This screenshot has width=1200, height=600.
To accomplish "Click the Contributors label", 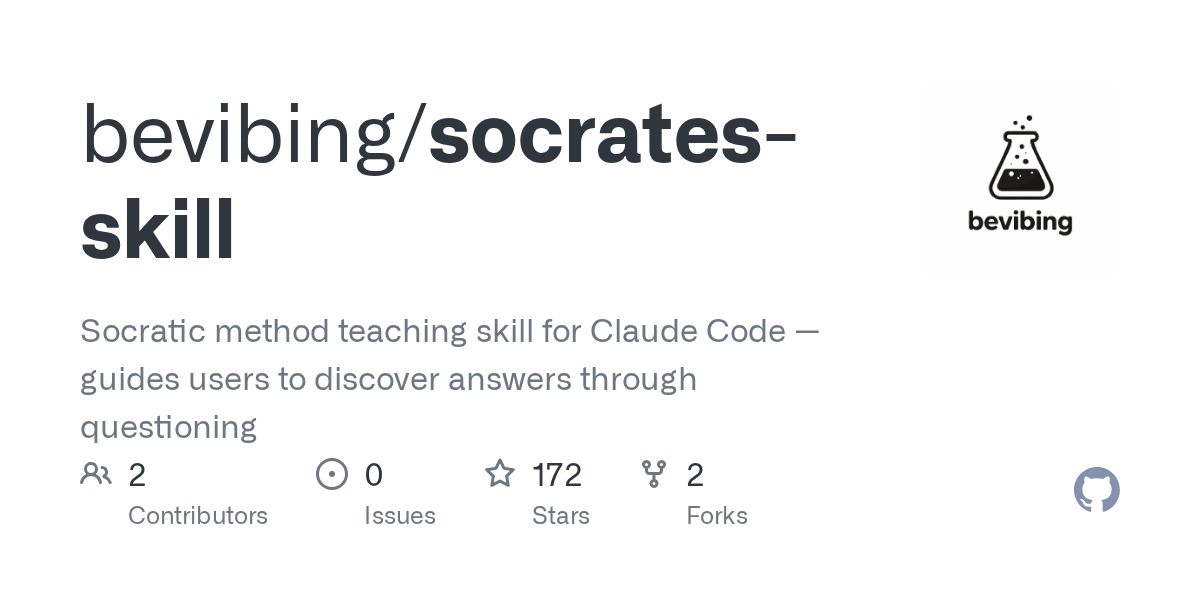I will 198,516.
